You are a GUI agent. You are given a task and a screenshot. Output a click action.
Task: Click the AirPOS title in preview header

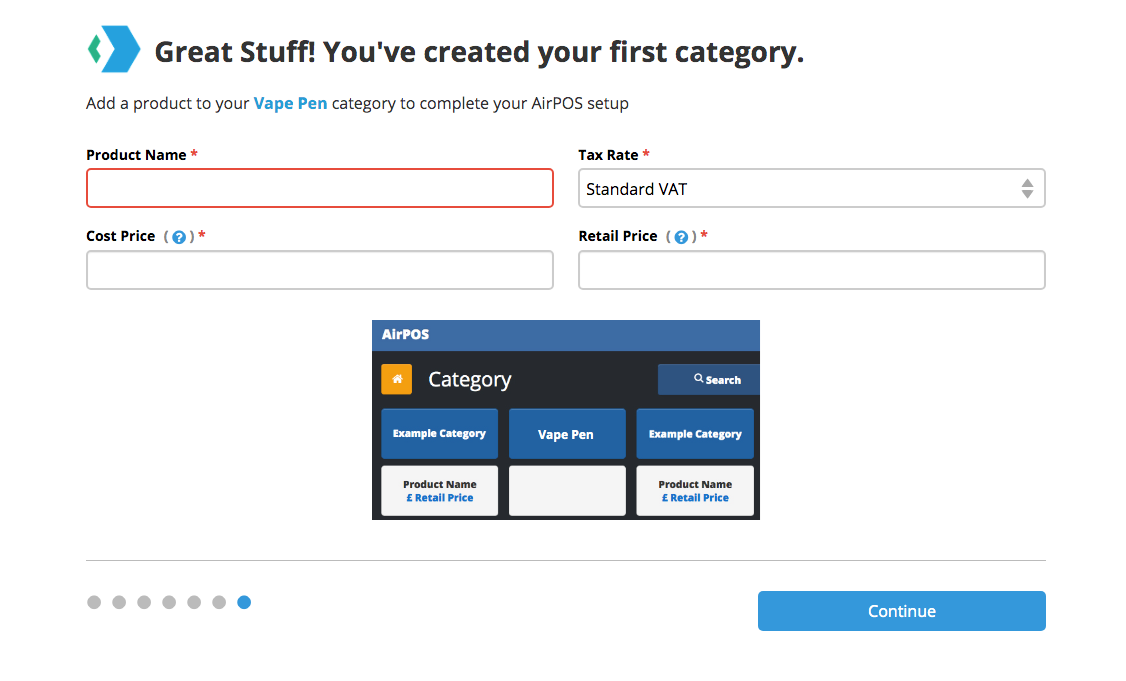[x=406, y=335]
